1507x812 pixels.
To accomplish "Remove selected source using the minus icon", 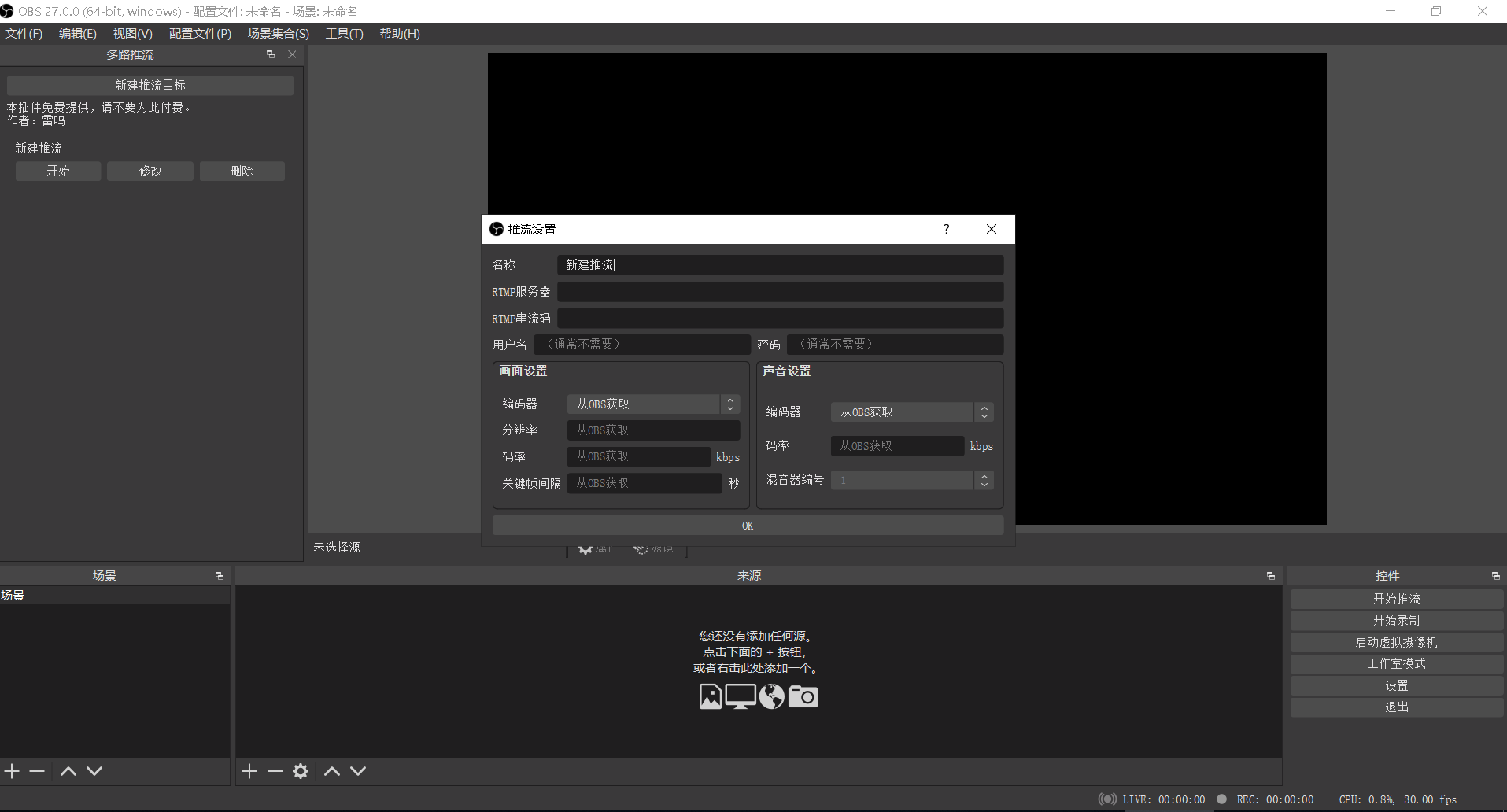I will point(274,771).
